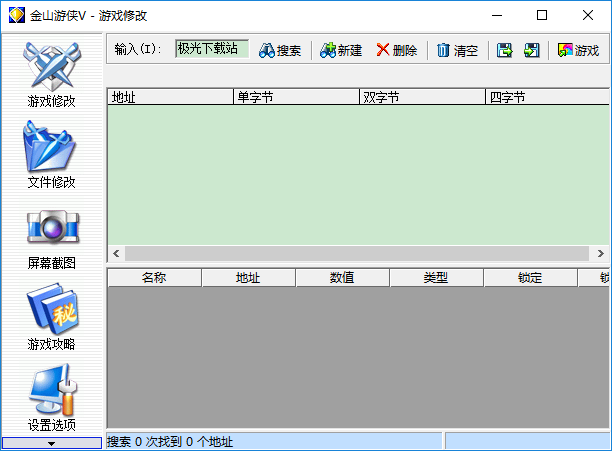Click the 金山游侠V application icon in the title bar
Viewport: 612px width, 451px height.
tap(17, 15)
